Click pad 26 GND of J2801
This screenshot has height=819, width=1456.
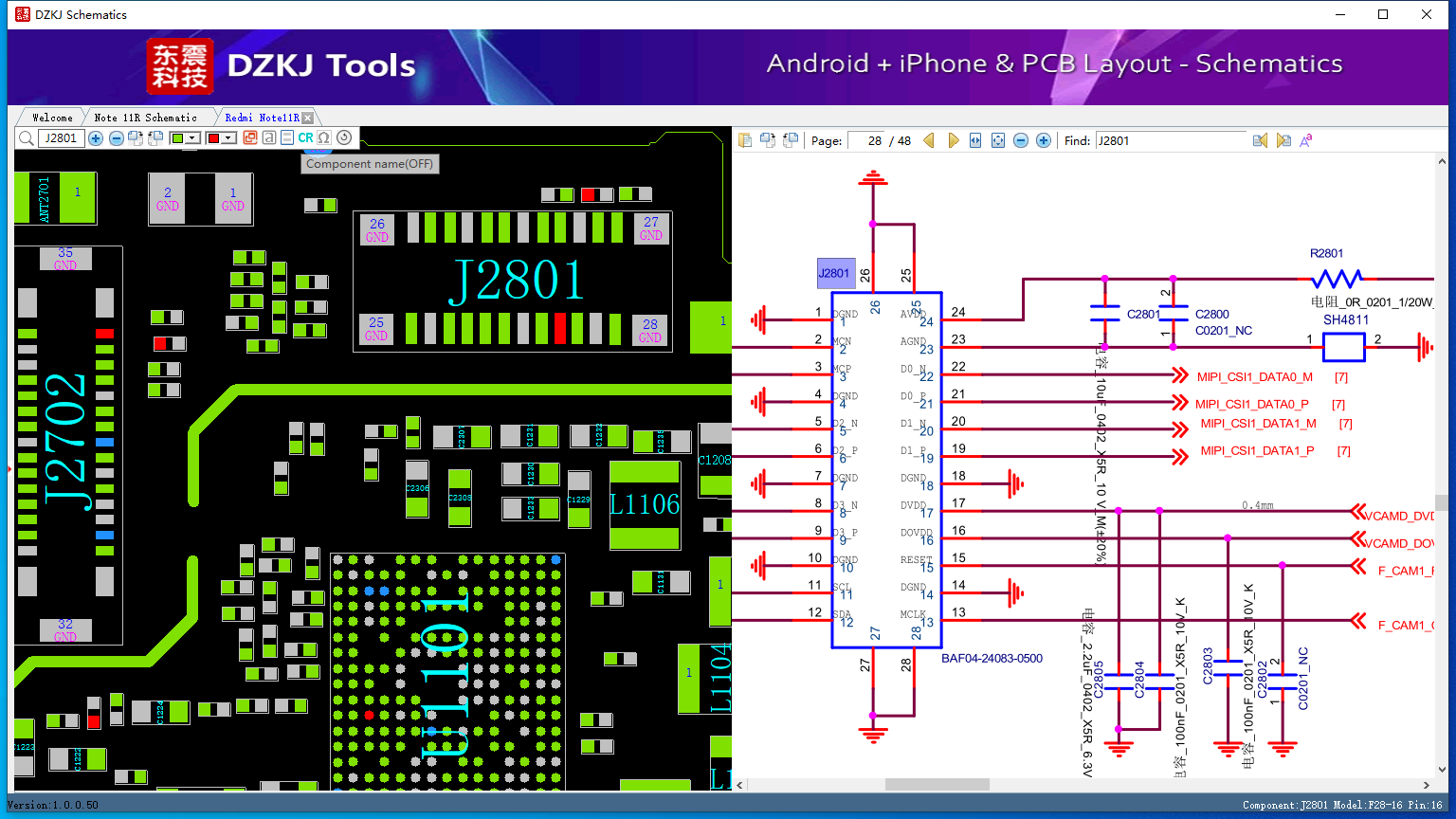coord(377,230)
